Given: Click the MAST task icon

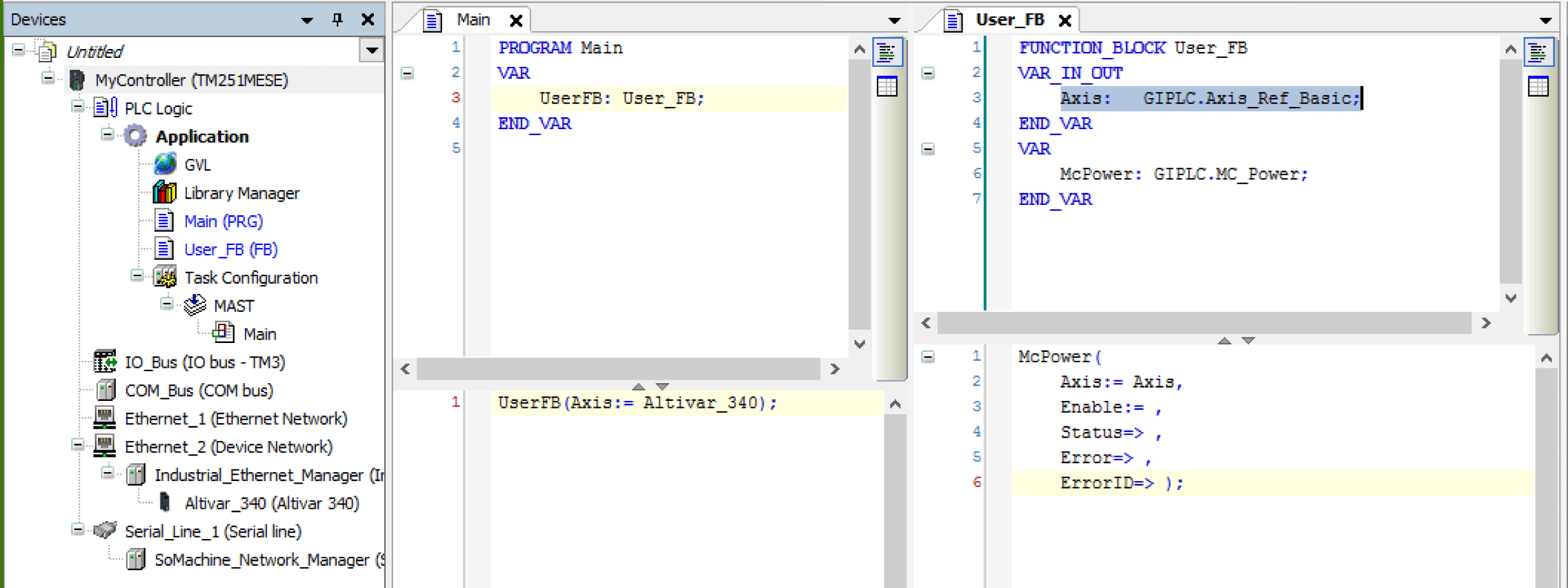Looking at the screenshot, I should (x=195, y=306).
